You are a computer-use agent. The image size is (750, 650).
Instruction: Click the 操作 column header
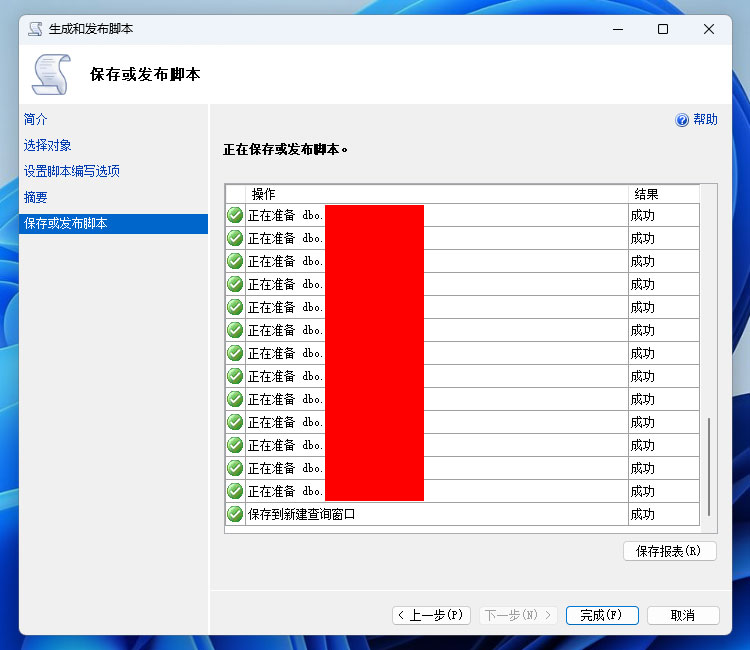(x=263, y=194)
